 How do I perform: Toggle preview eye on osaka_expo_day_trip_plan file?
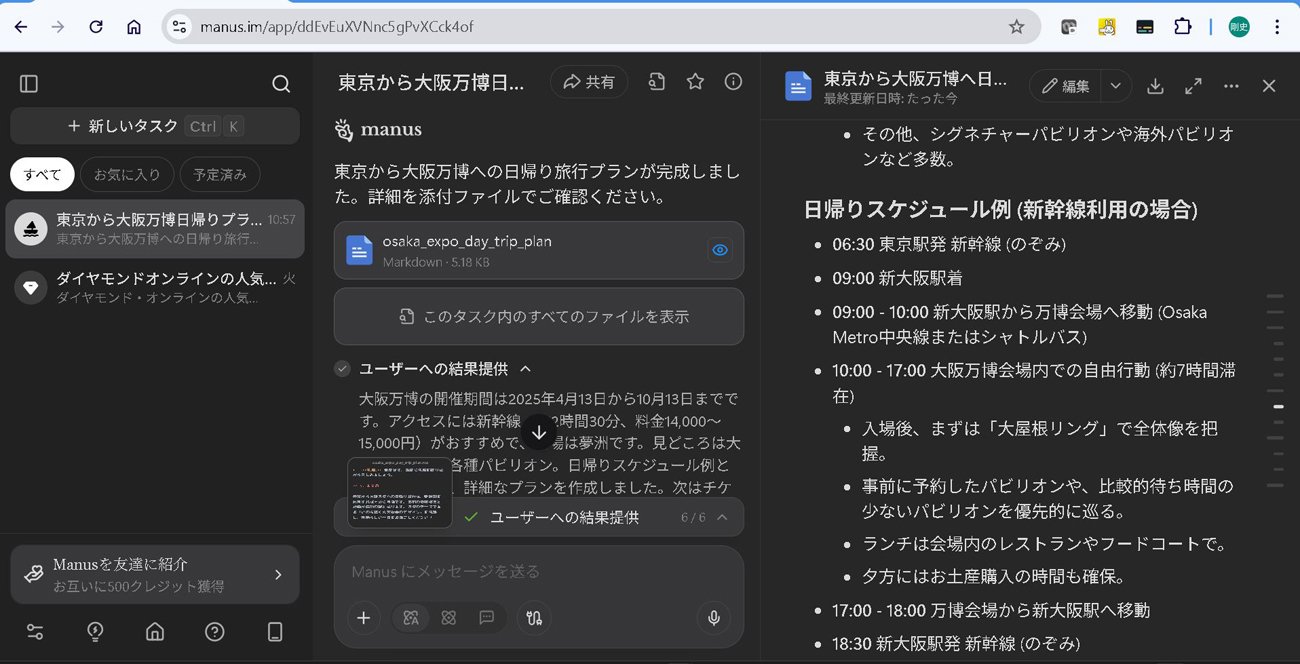(719, 250)
